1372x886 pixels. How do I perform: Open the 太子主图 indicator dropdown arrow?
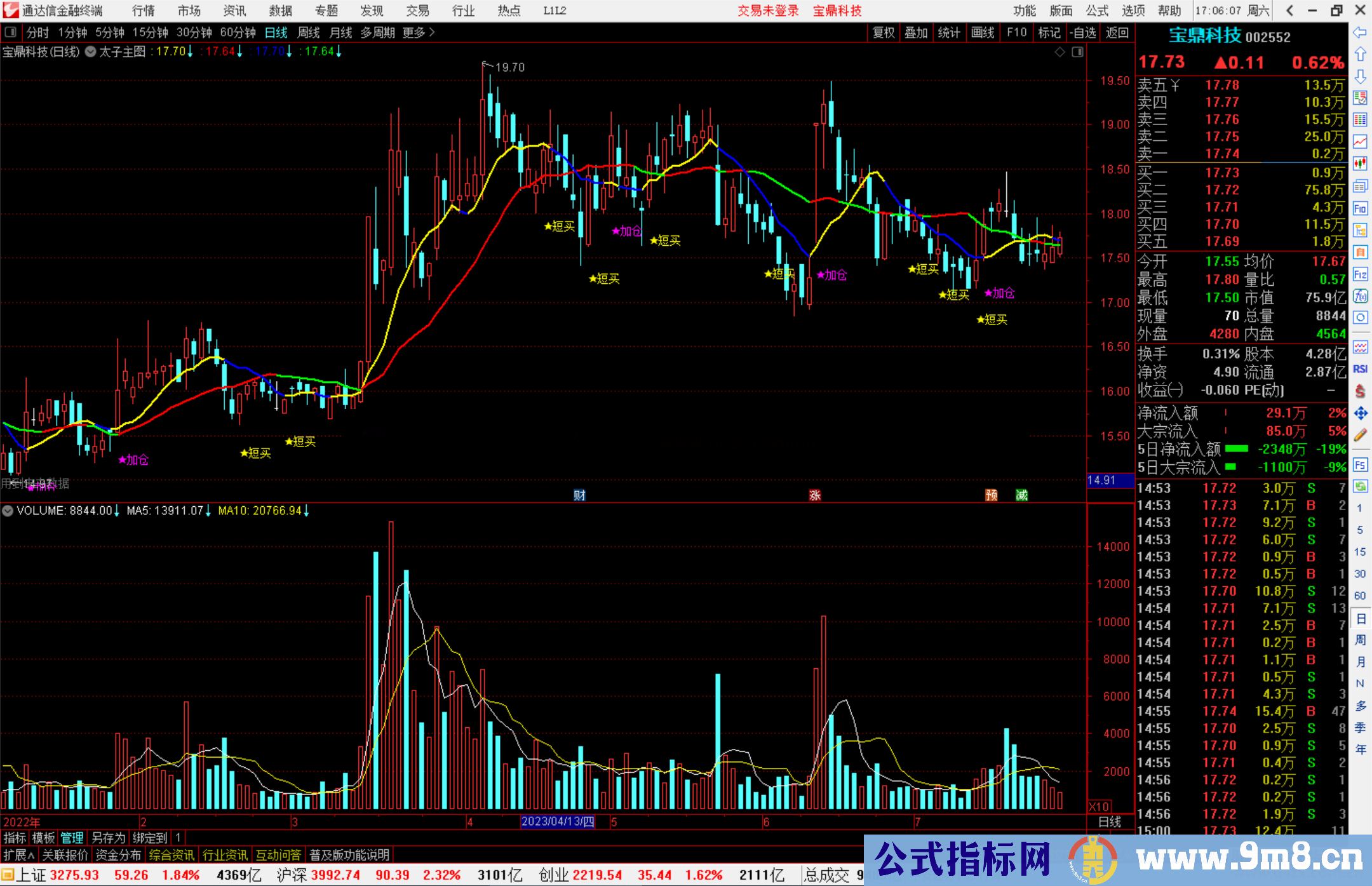tap(91, 52)
